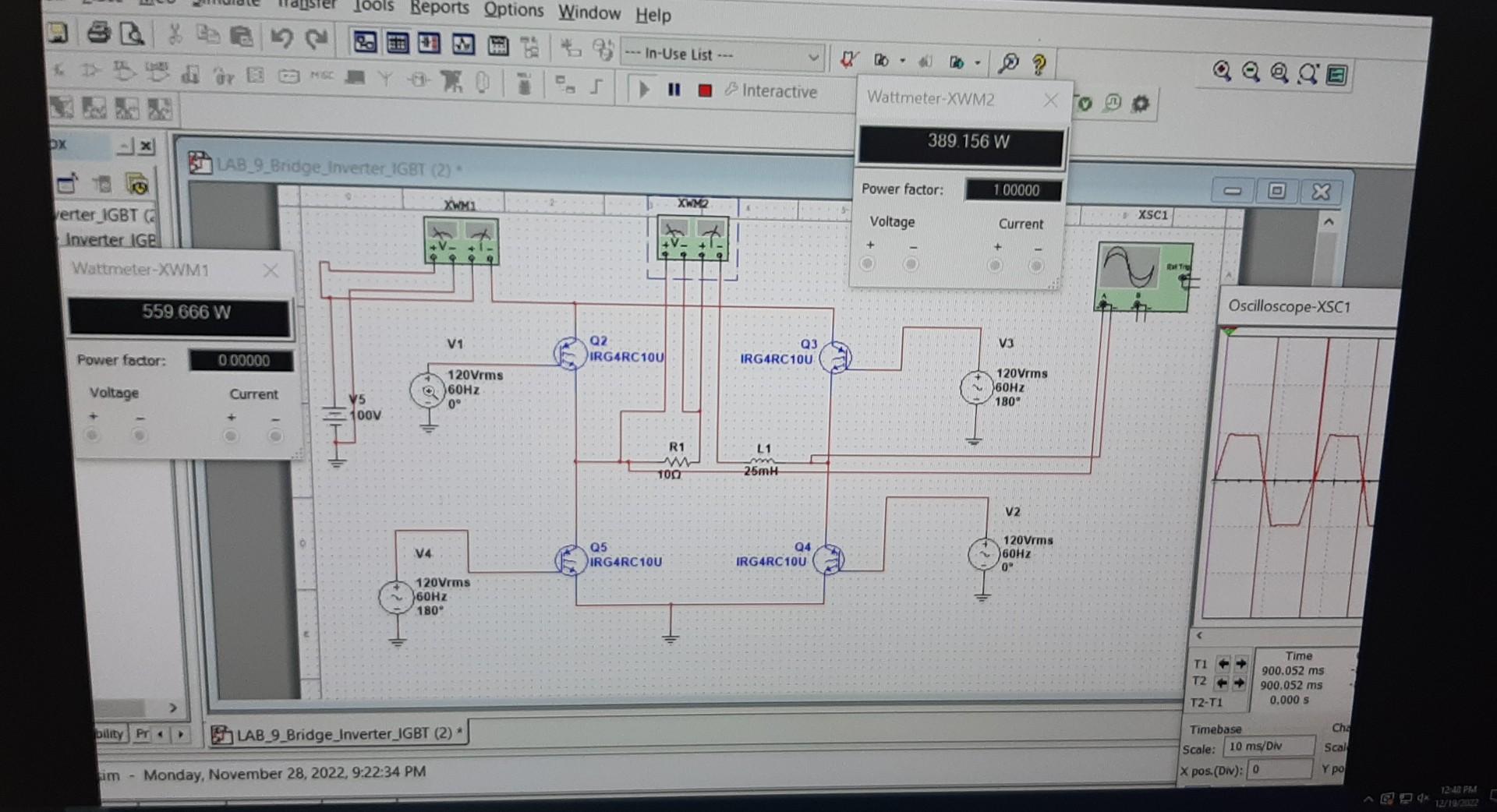1497x812 pixels.
Task: Click the X pos.(Div) input field
Action: [x=1280, y=770]
